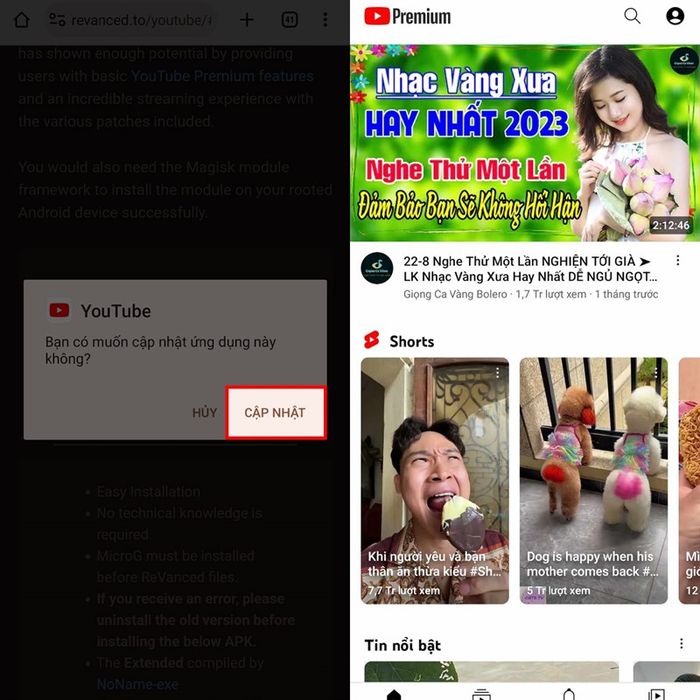The width and height of the screenshot is (700, 700).
Task: Click "Bạn có muốn cập nhật ứng dụng này không?"
Action: point(160,350)
